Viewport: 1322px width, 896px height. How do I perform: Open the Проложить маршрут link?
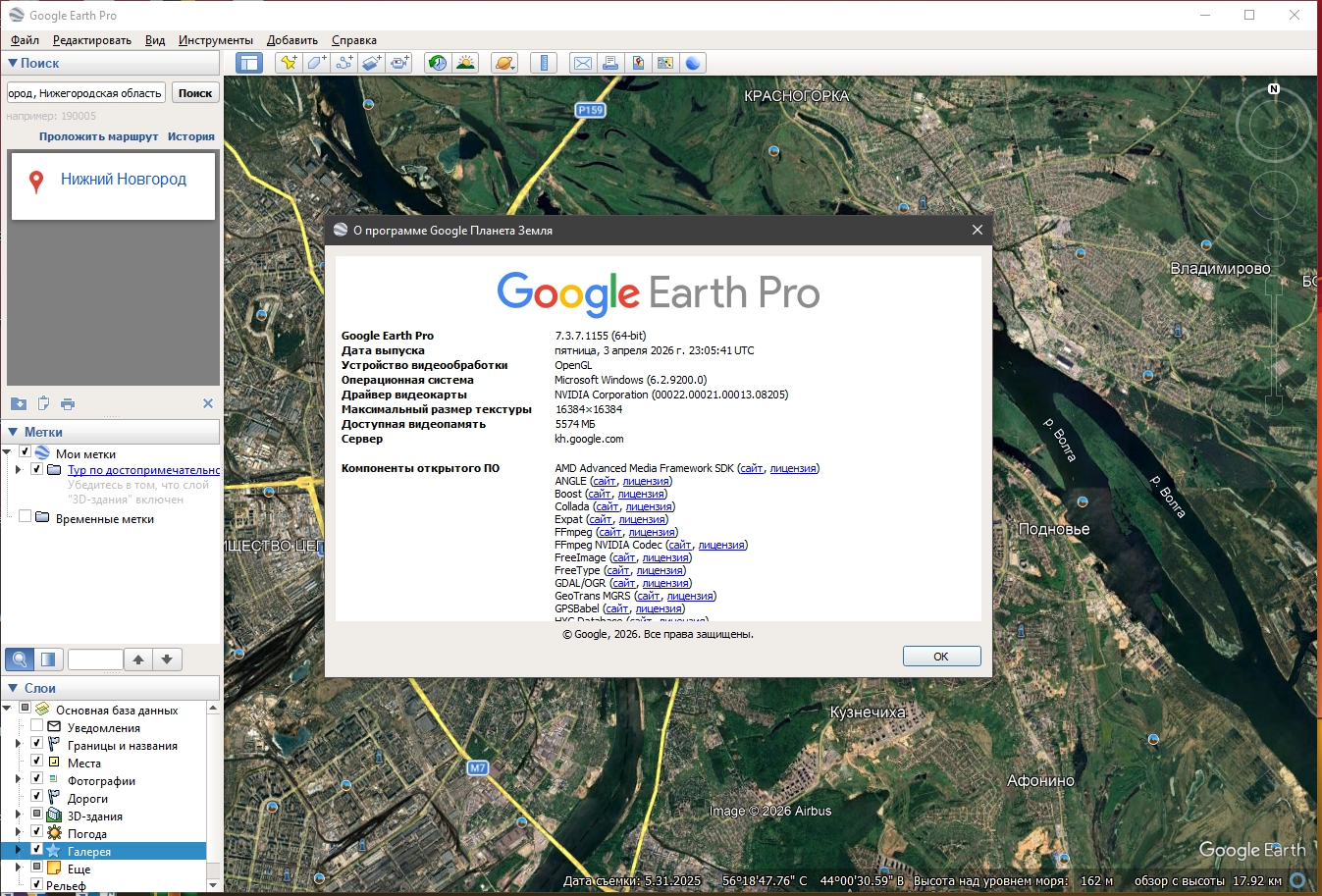coord(98,136)
